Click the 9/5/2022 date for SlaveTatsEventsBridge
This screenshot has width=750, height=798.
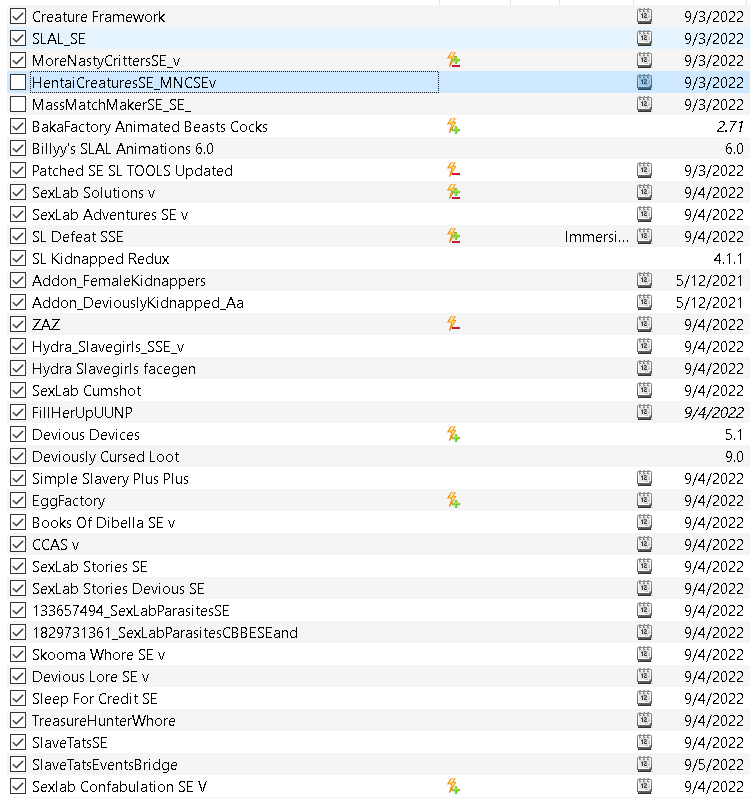click(x=714, y=764)
